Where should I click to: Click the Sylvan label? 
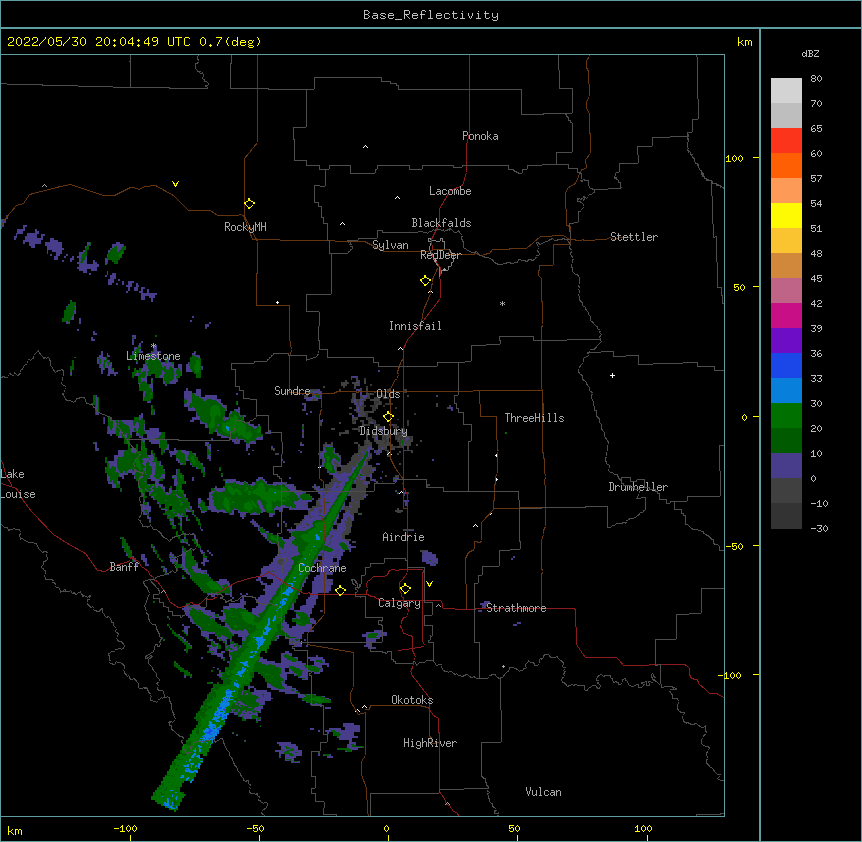click(x=390, y=245)
